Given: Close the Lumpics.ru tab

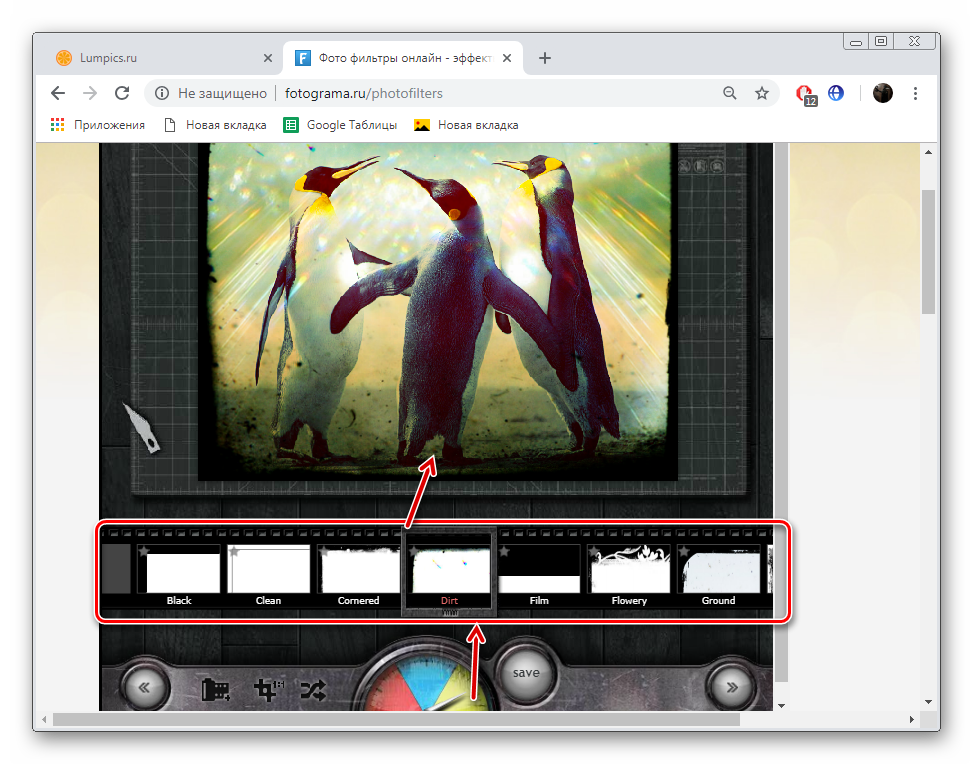Looking at the screenshot, I should 267,58.
